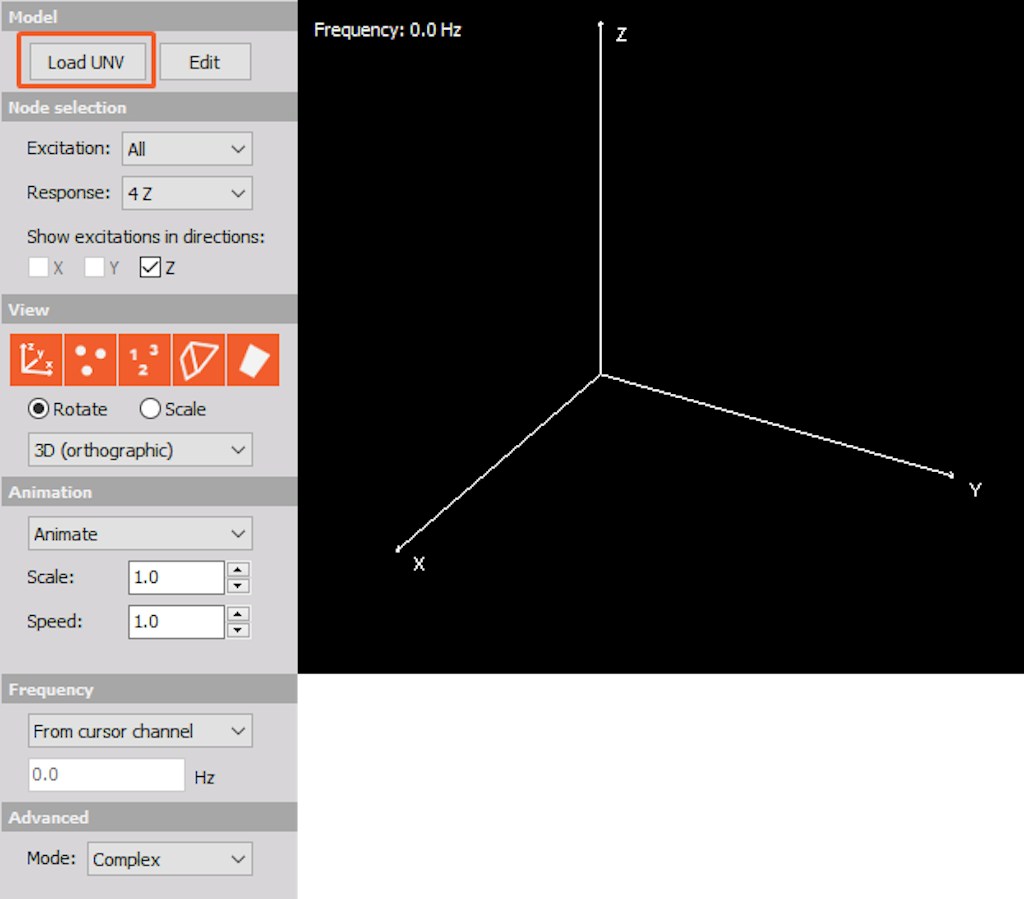Toggle the wireframe lines view icon
Viewport: 1024px width, 899px height.
[199, 360]
